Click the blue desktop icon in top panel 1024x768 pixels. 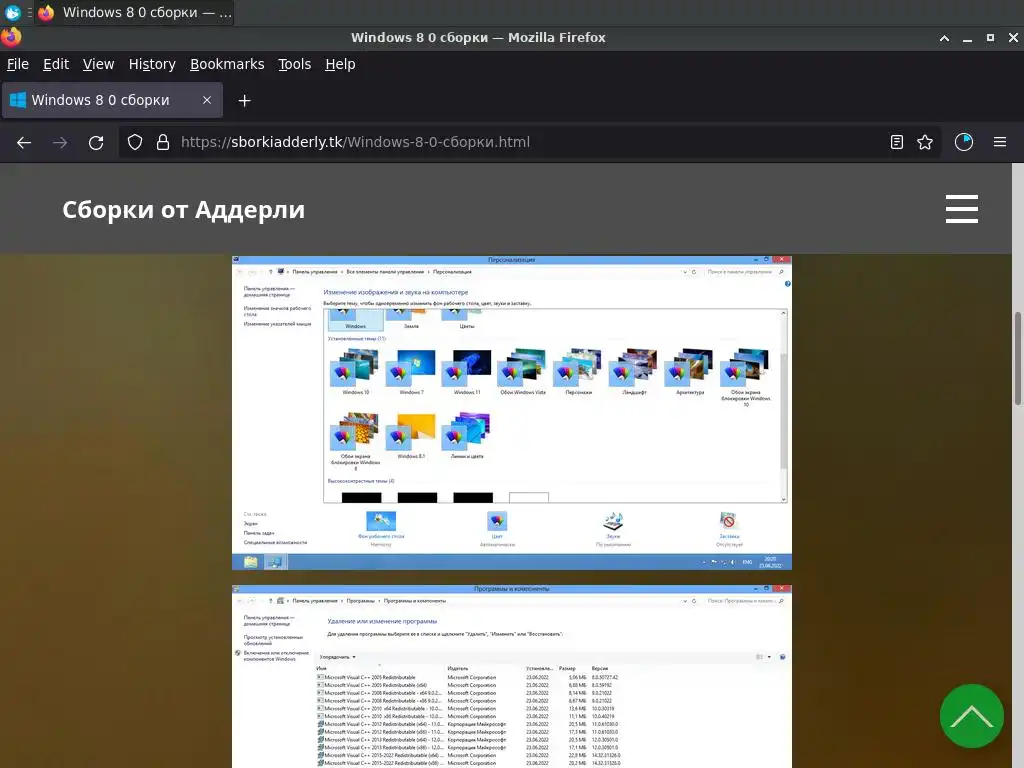coord(12,12)
